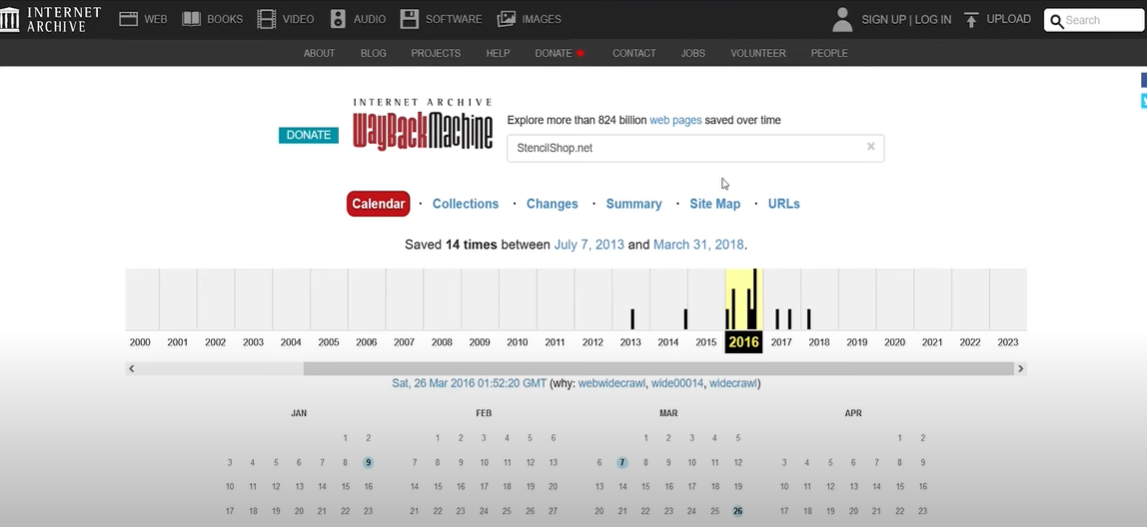Viewport: 1147px width, 527px height.
Task: Open the Video section icon
Action: coord(266,19)
